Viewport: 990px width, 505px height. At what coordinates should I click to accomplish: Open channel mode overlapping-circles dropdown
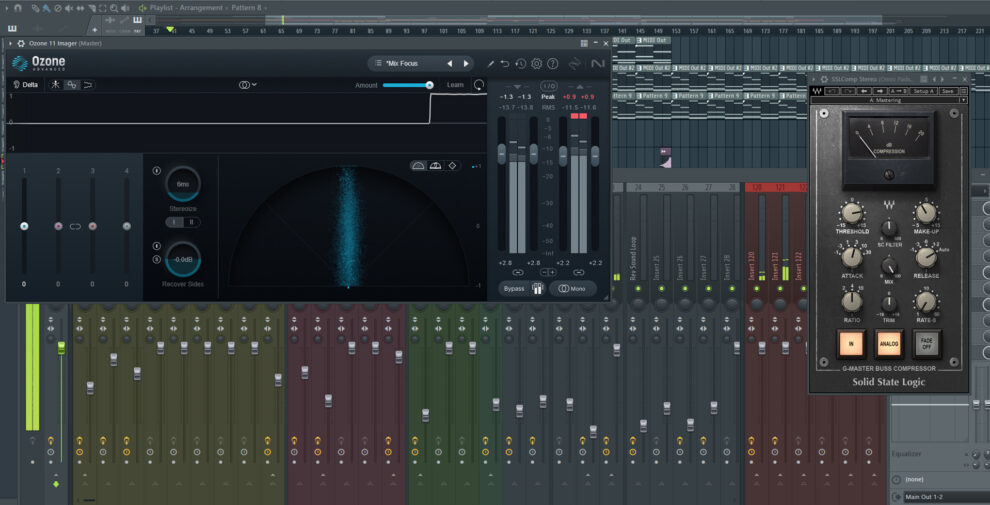248,85
